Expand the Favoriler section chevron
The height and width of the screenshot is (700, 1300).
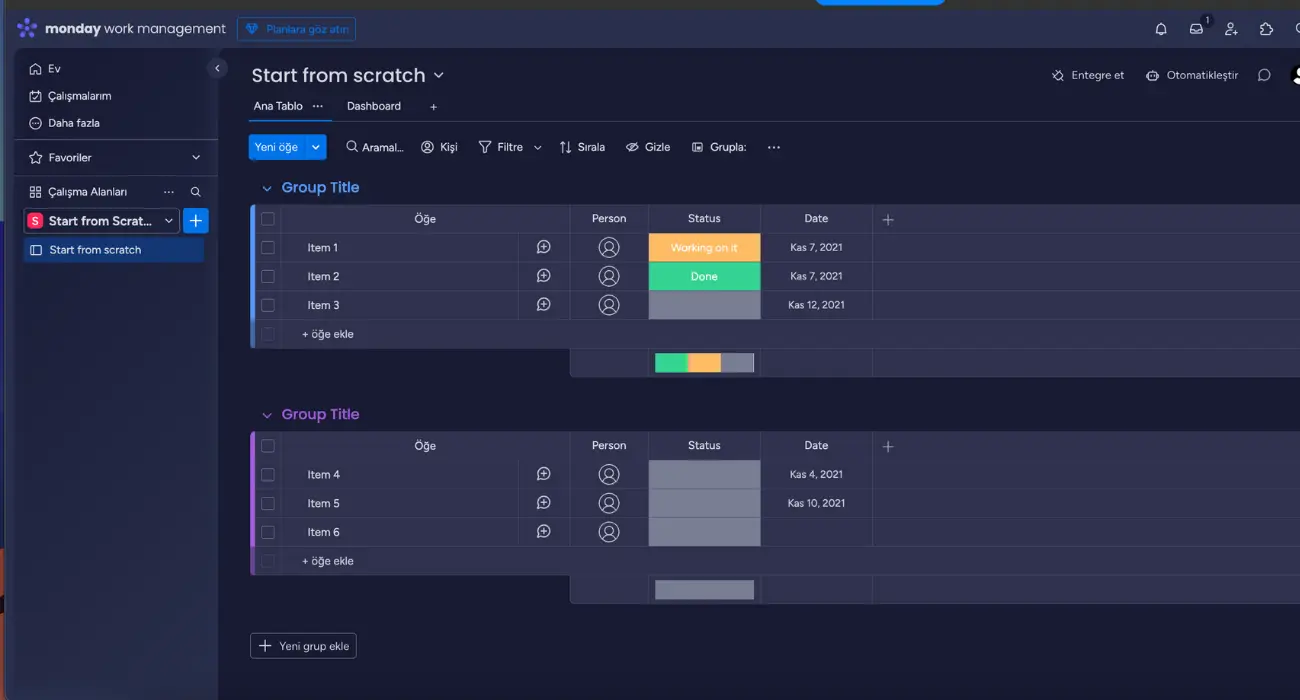(196, 158)
